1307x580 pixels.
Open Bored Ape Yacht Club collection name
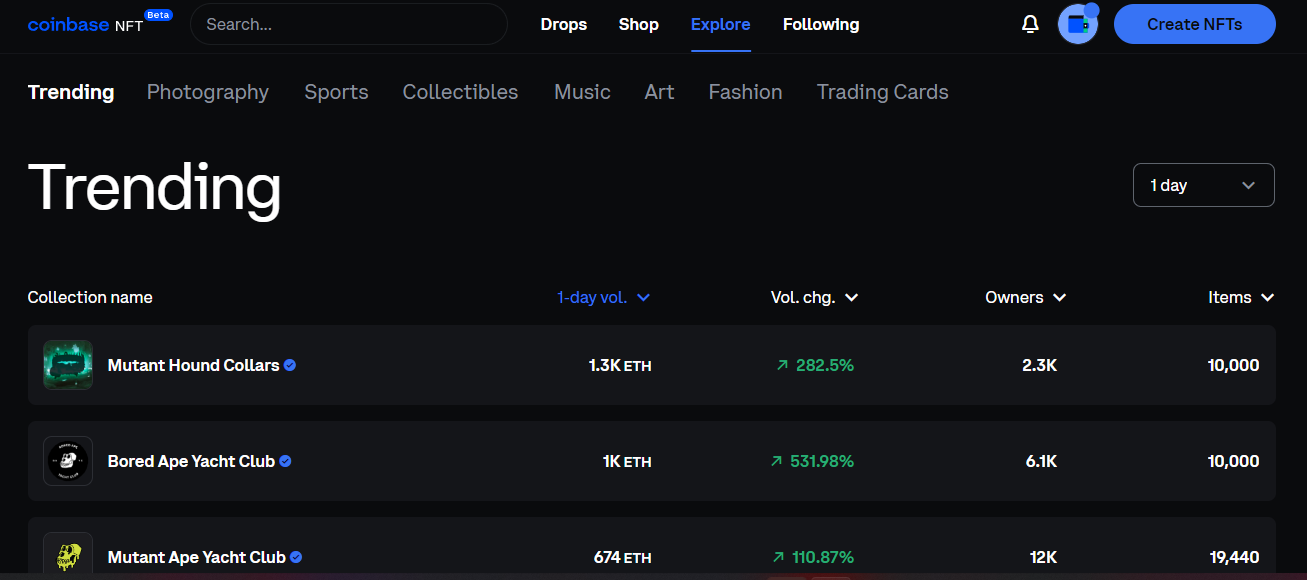[x=191, y=461]
